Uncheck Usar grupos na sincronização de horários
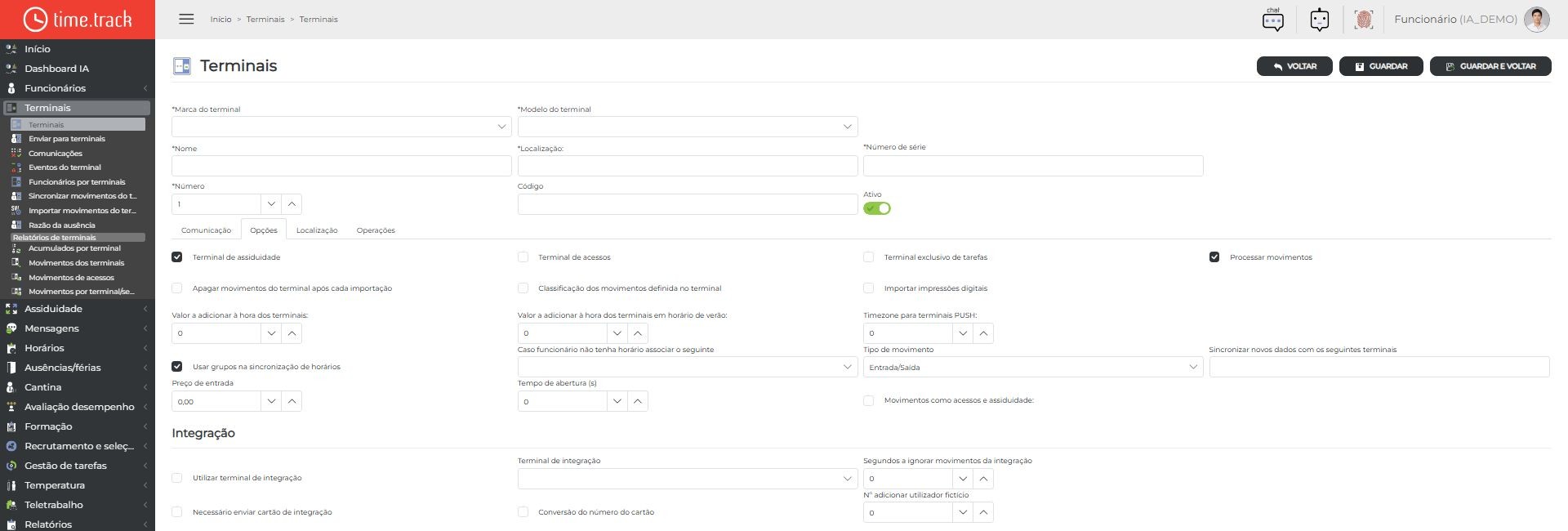Viewport: 1568px width, 531px height. [177, 367]
